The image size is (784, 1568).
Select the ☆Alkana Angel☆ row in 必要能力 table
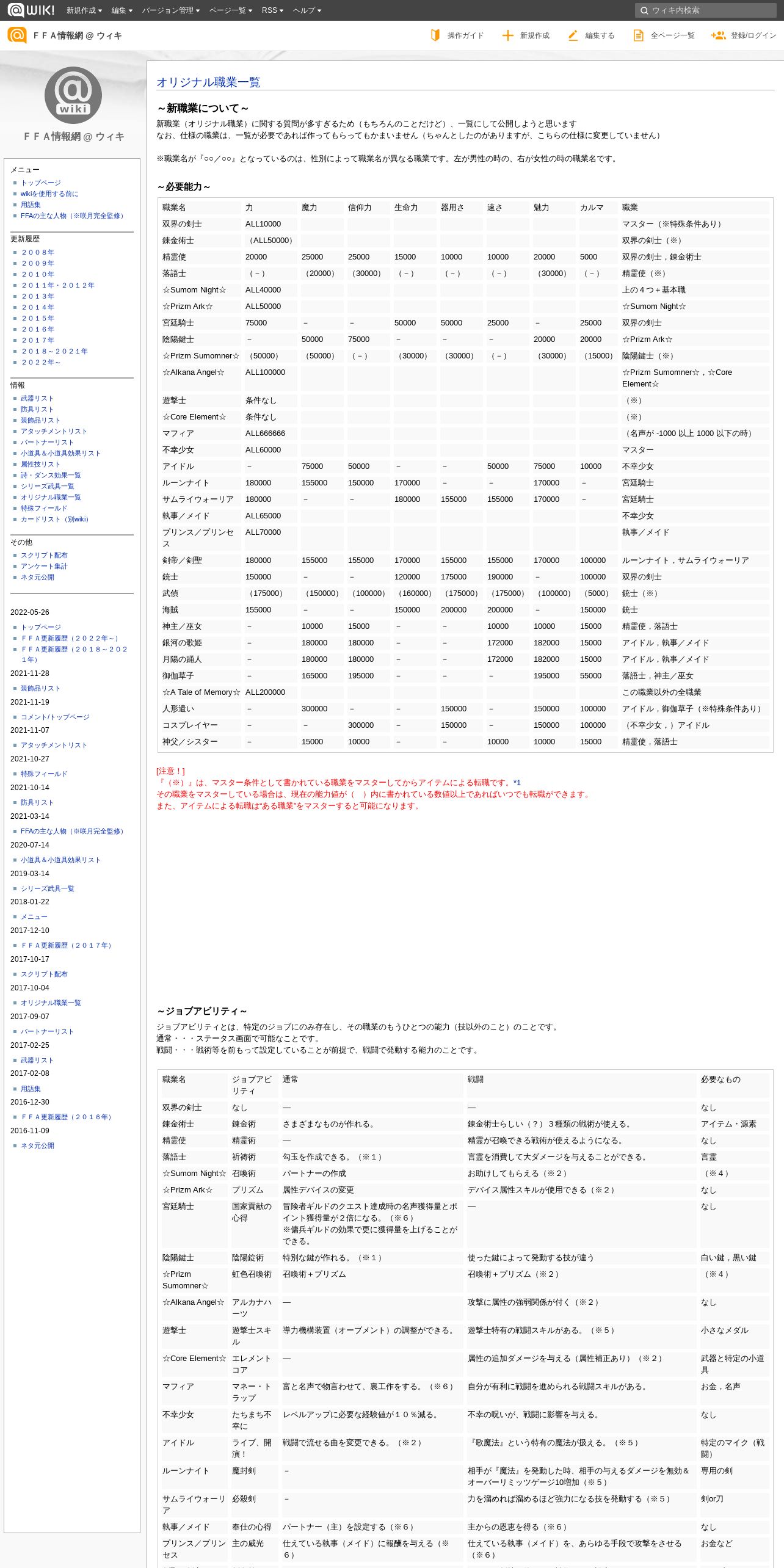(465, 378)
